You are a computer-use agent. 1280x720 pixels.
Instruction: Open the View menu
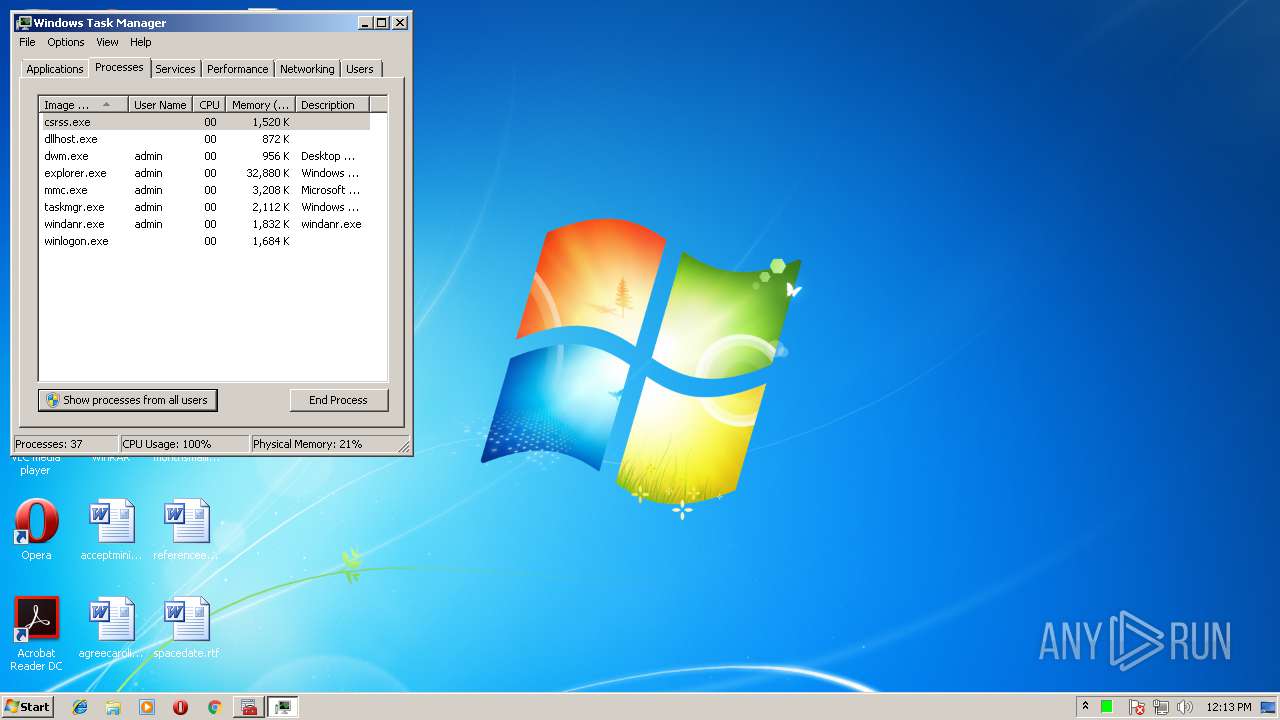pyautogui.click(x=107, y=42)
